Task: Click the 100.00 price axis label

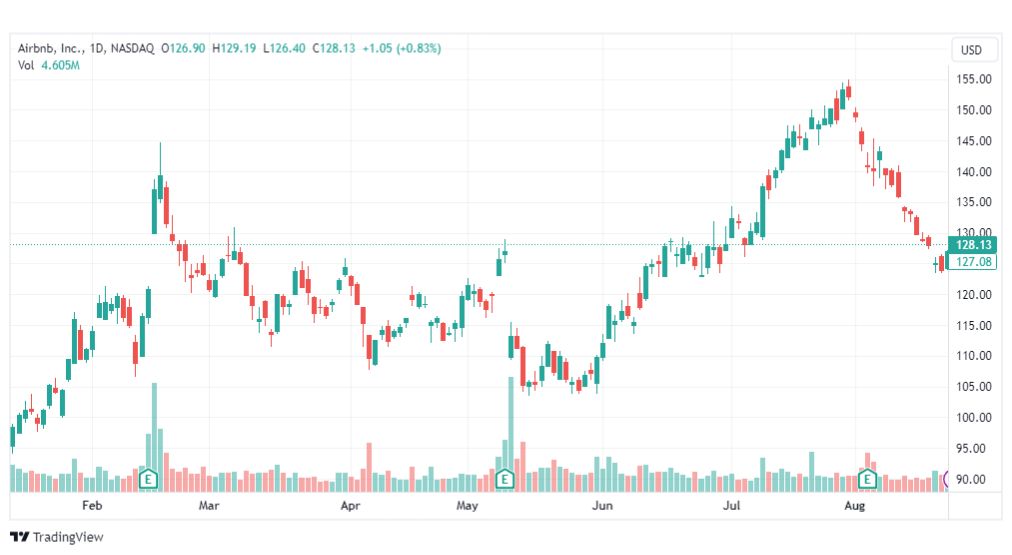Action: click(973, 418)
